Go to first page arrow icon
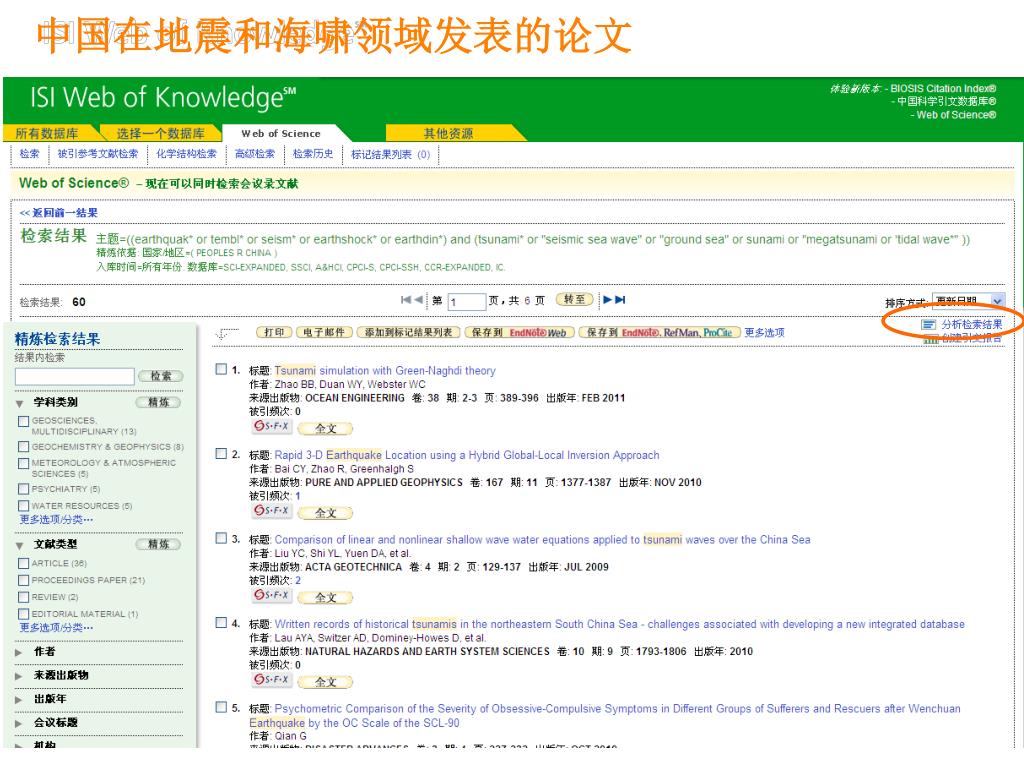This screenshot has width=1024, height=768. (406, 300)
